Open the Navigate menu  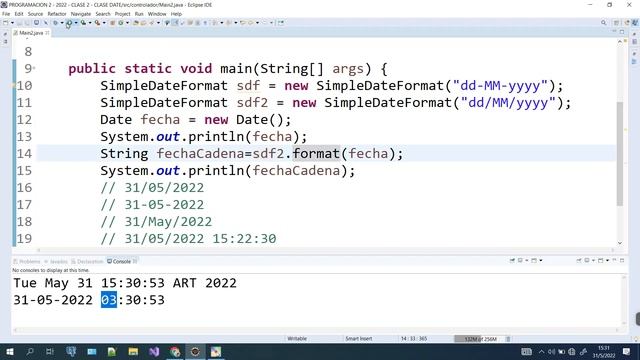(81, 14)
